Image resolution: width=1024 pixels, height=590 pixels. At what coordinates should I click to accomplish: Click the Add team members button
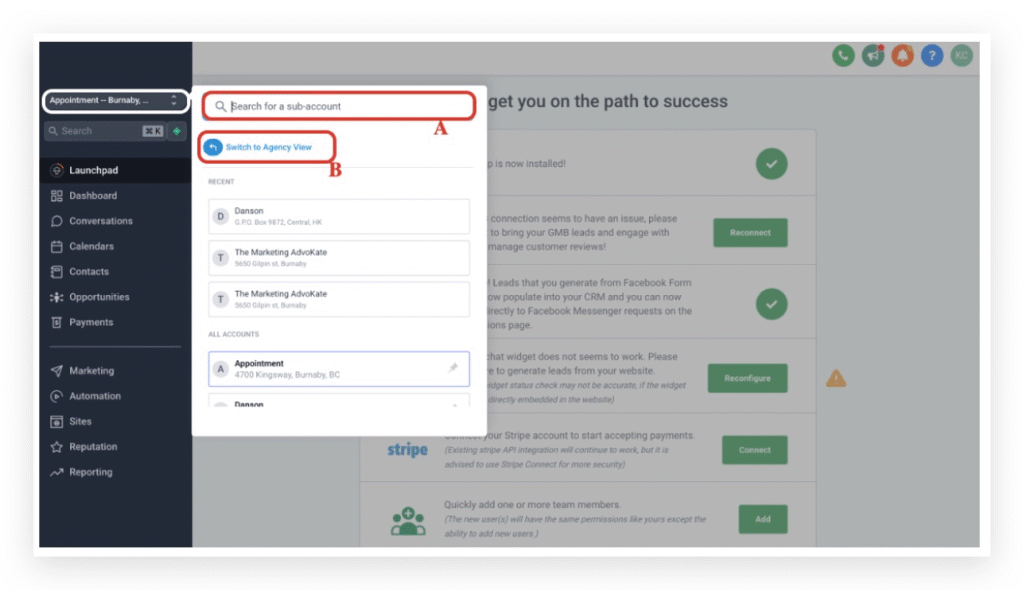[763, 519]
